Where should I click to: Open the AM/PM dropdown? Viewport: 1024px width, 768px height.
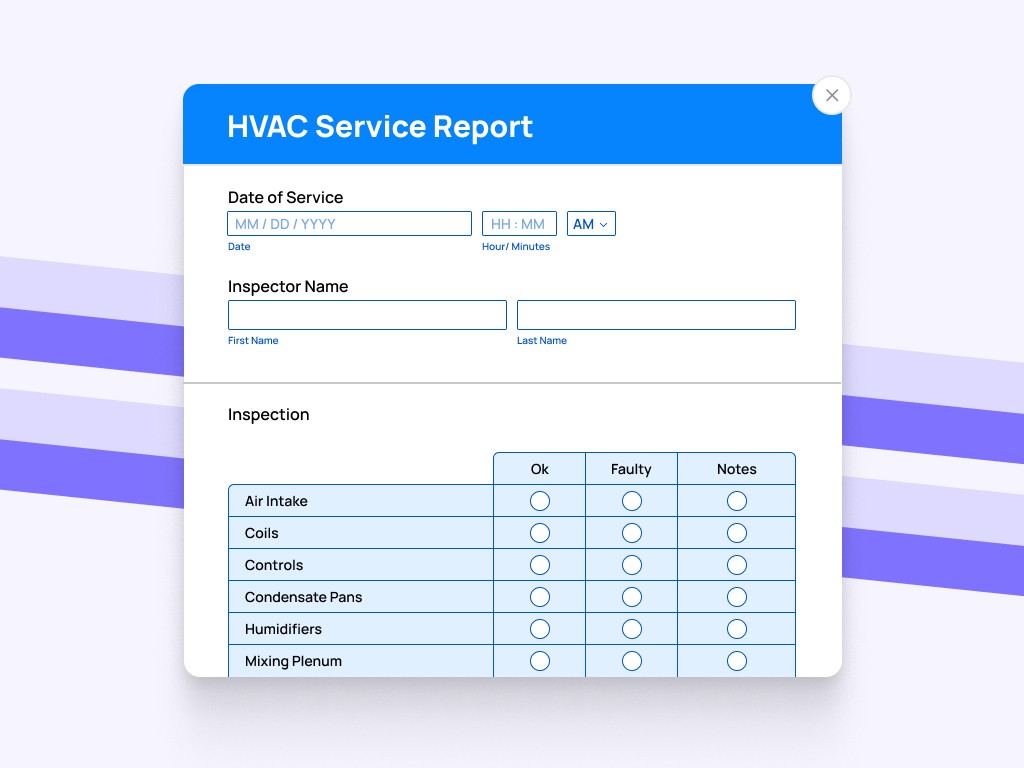pyautogui.click(x=591, y=223)
